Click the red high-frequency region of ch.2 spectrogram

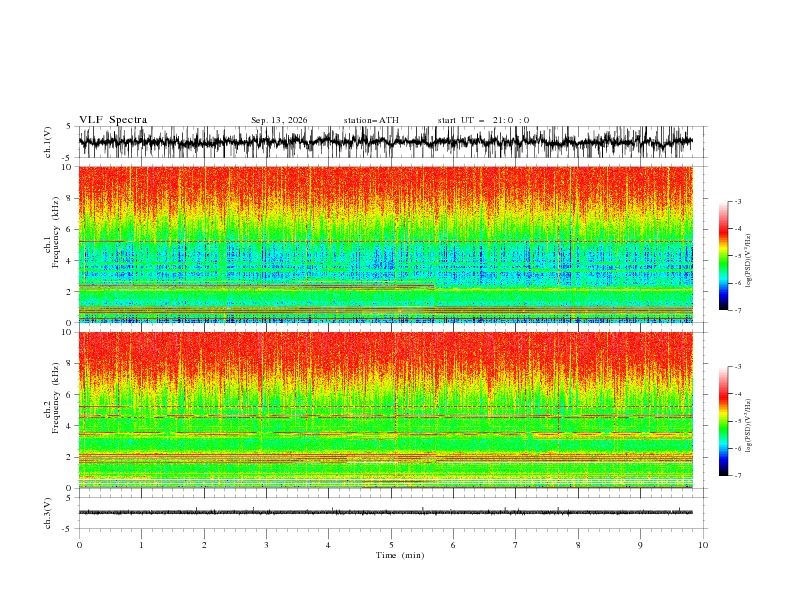pos(385,353)
